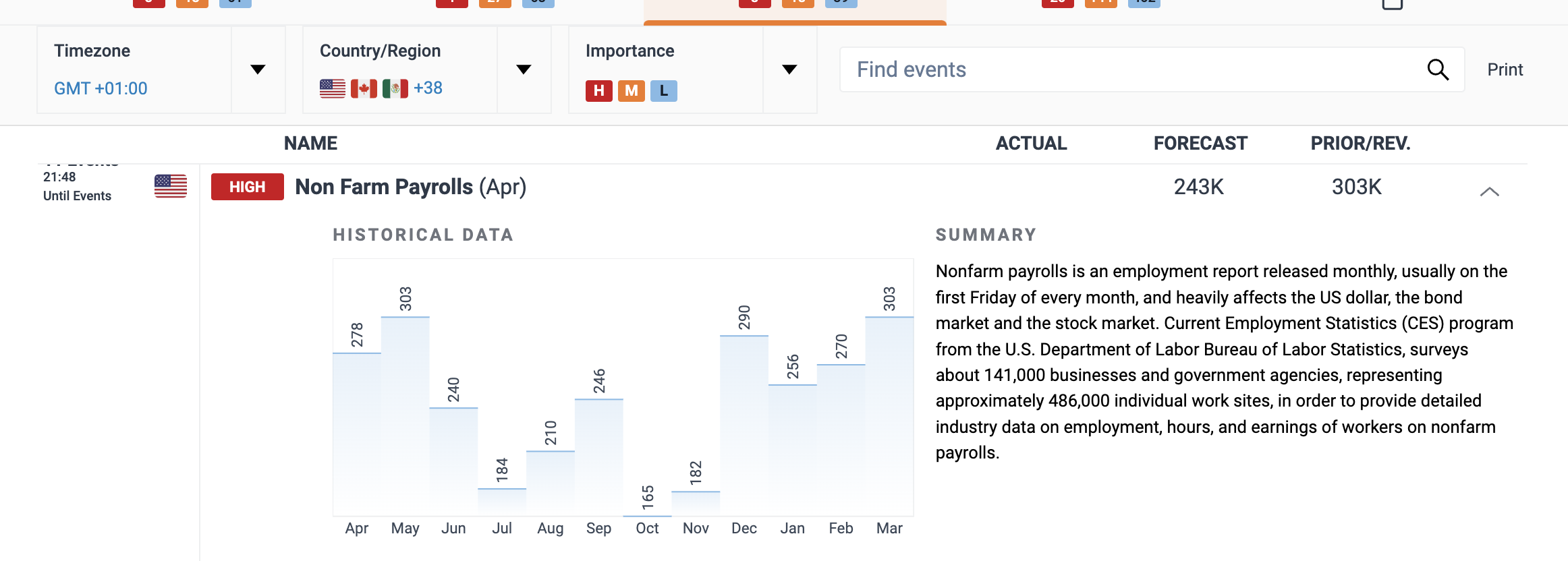
Task: Click the 303K prior value
Action: [x=1357, y=187]
